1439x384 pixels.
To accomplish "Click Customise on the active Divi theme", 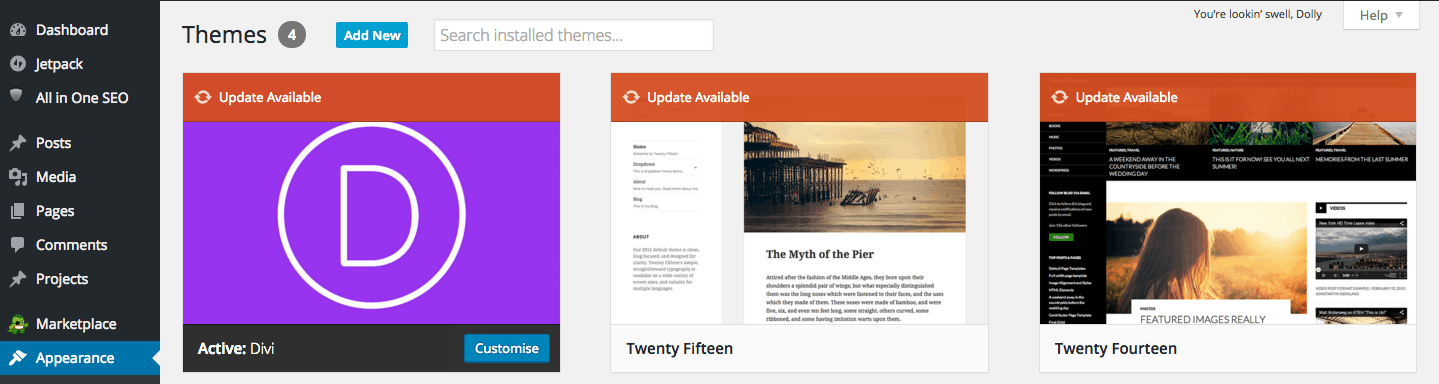I will coord(506,348).
